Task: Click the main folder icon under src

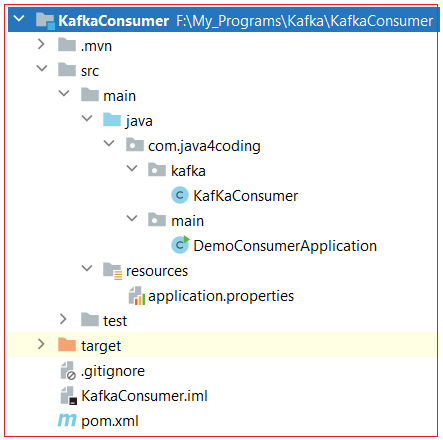Action: (x=90, y=95)
